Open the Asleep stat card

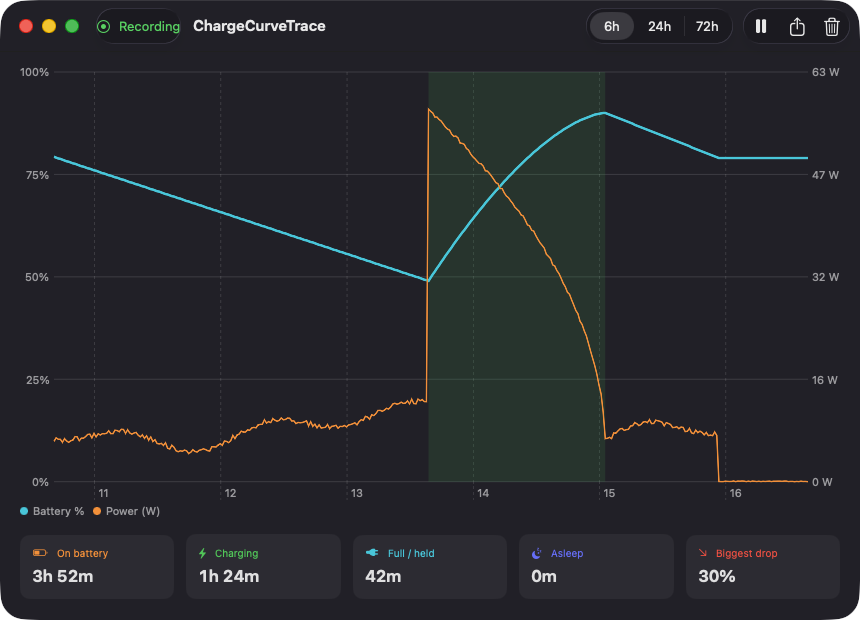click(596, 567)
